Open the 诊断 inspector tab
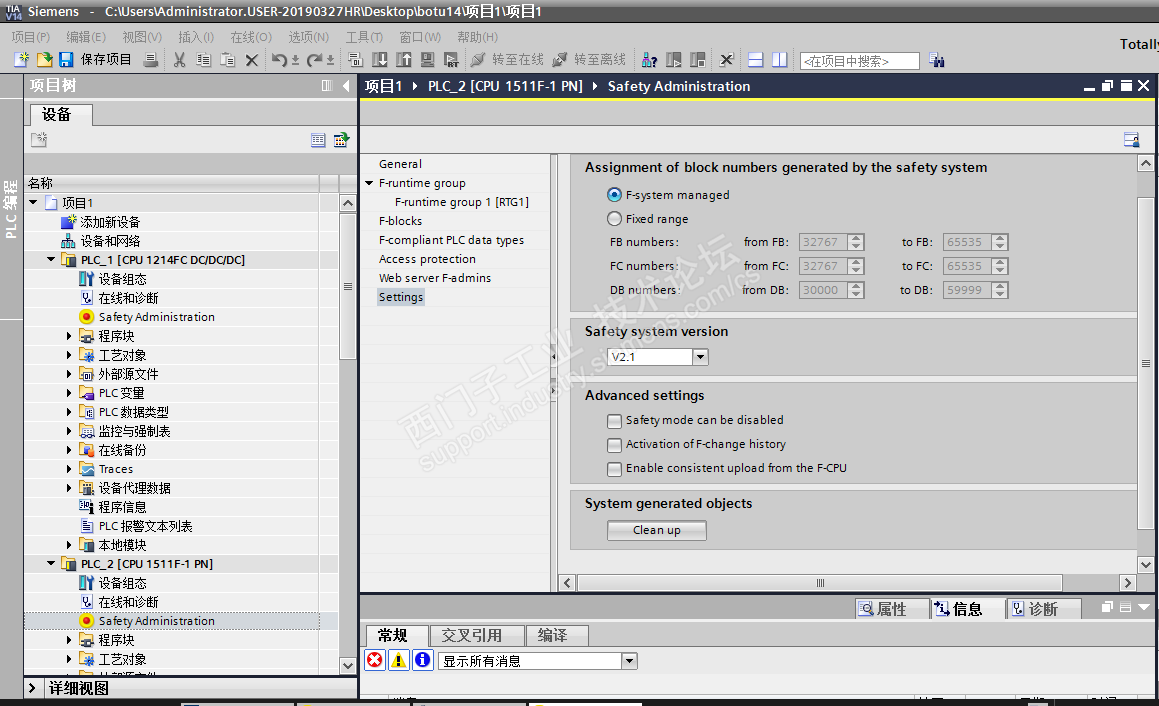The image size is (1159, 706). click(x=1044, y=609)
